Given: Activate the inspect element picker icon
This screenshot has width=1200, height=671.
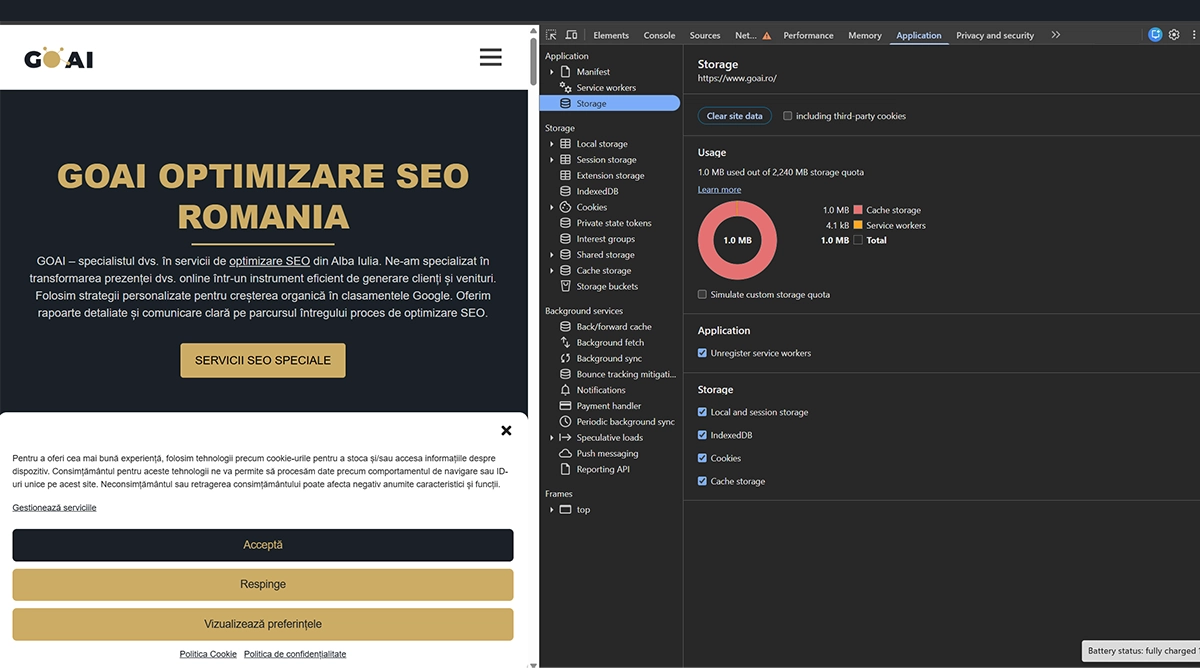Looking at the screenshot, I should (x=551, y=35).
